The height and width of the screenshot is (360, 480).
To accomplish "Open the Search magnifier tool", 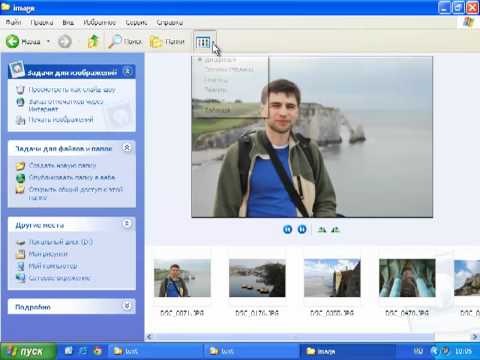I will tap(124, 42).
